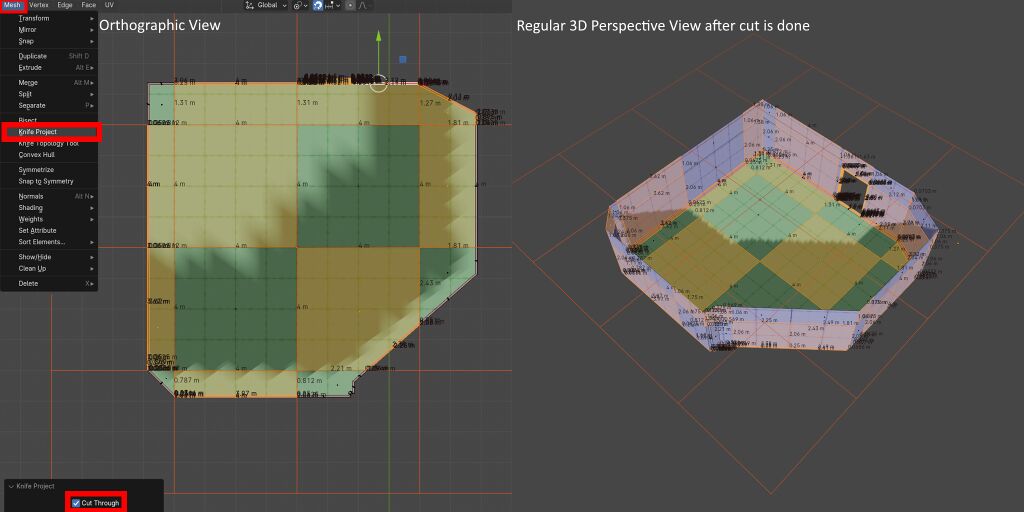Click the transform orientation axes icon
1024x512 pixels.
[249, 5]
